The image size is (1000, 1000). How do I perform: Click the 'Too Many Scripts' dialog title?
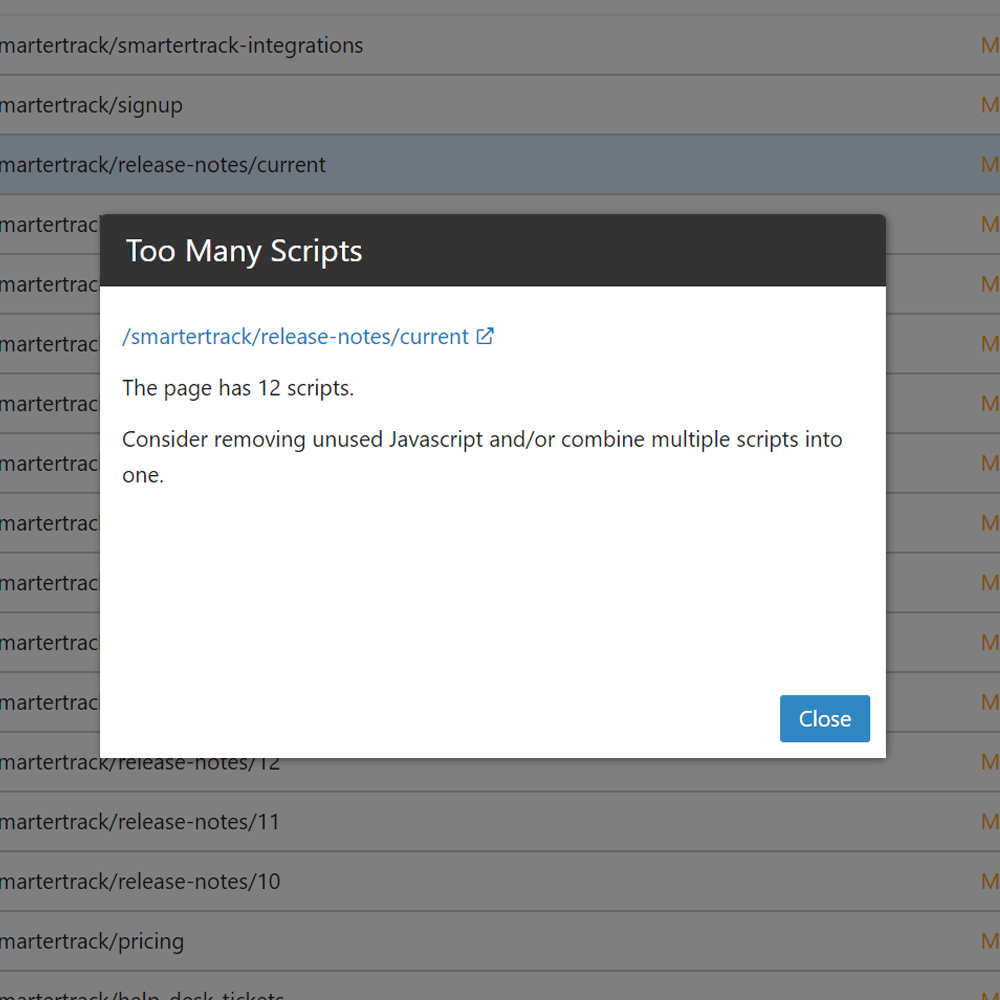pyautogui.click(x=244, y=251)
